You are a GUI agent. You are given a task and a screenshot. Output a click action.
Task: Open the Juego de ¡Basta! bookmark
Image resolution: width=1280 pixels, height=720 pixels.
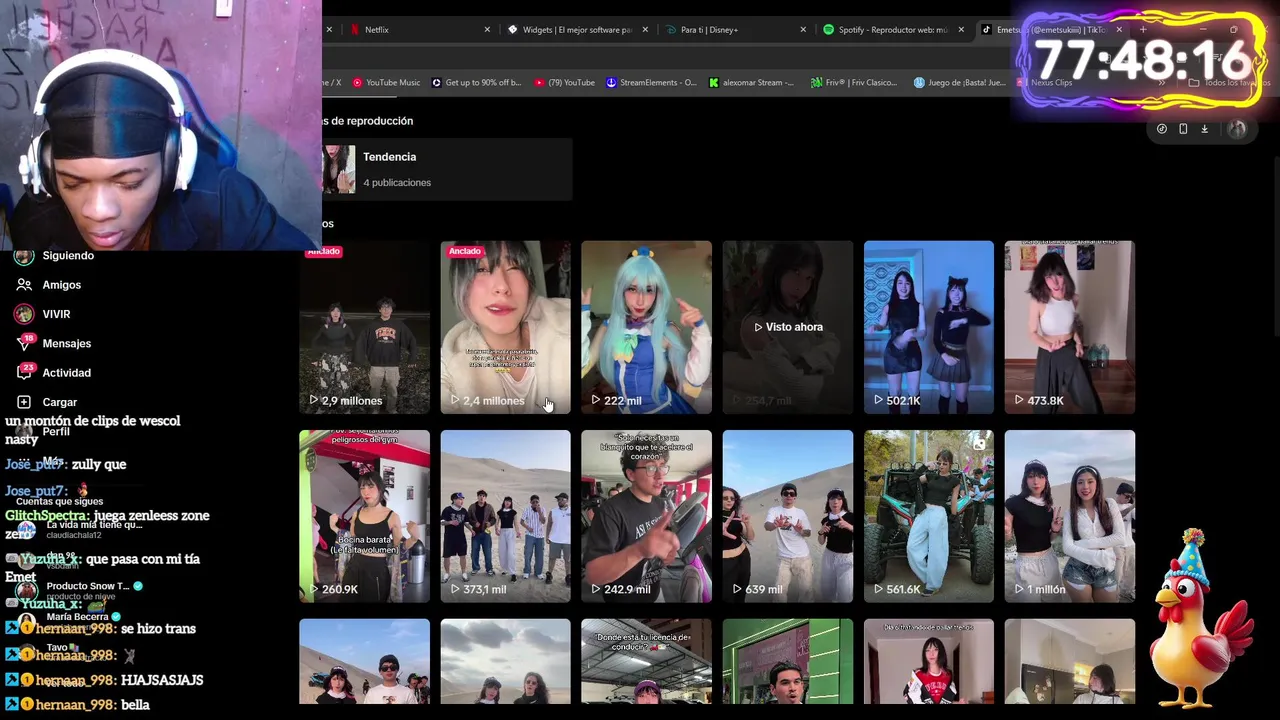coord(959,83)
